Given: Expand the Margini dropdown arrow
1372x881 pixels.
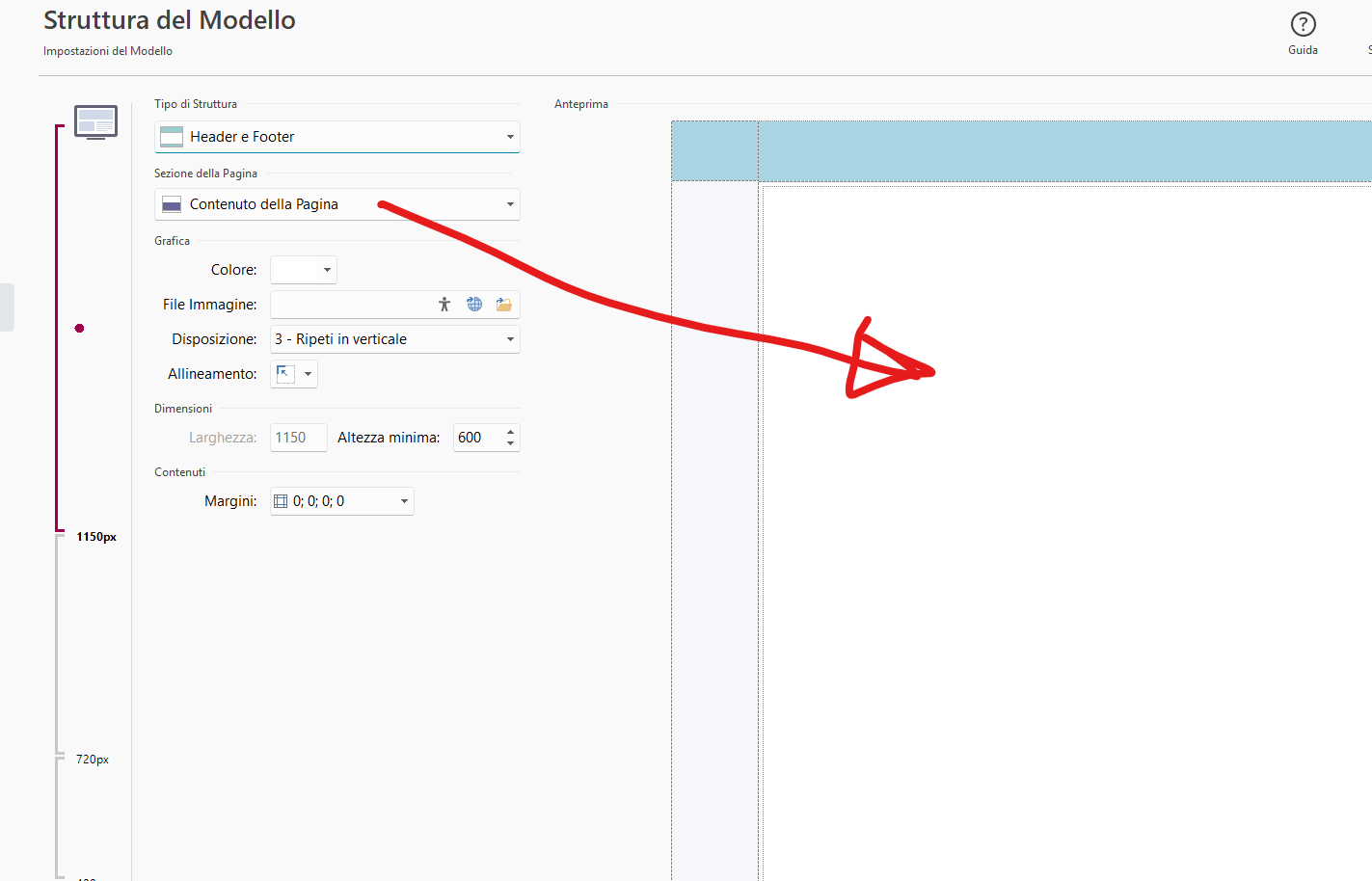Looking at the screenshot, I should tap(404, 501).
